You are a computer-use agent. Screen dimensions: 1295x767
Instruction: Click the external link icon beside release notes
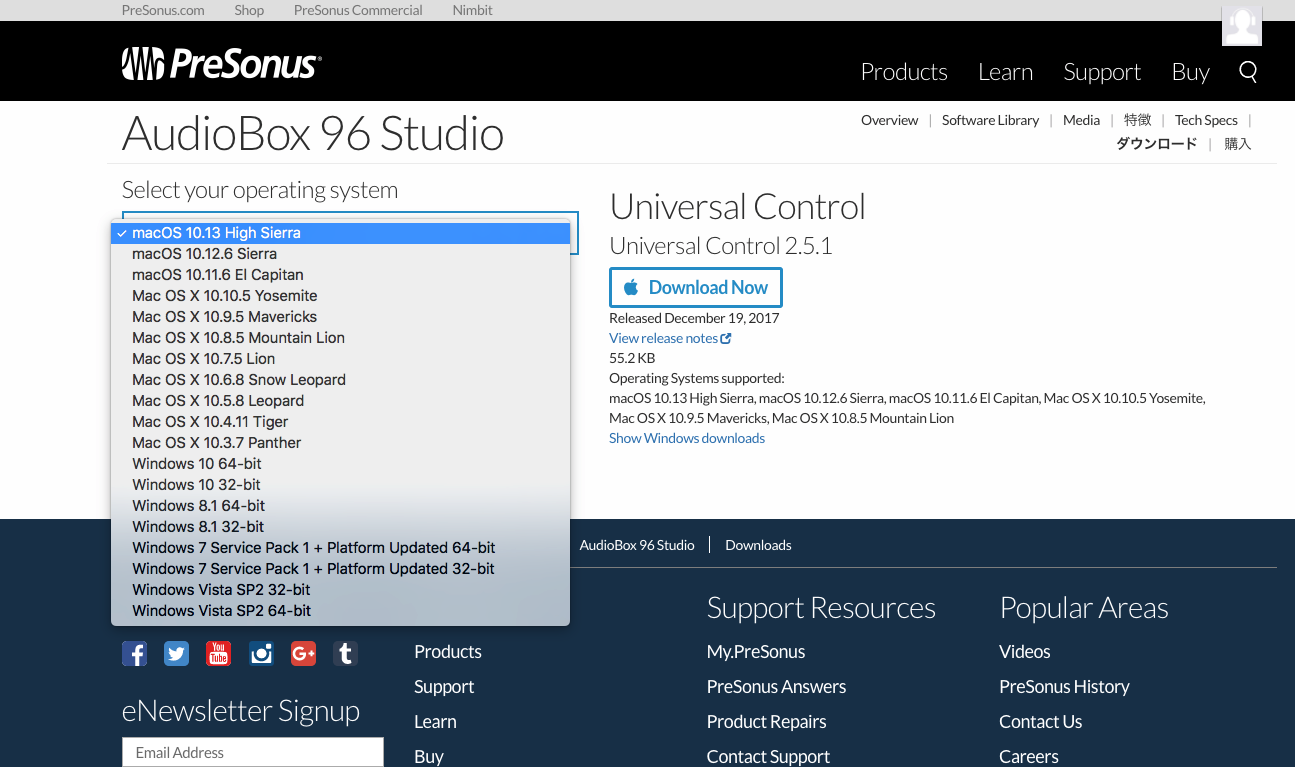click(x=726, y=338)
